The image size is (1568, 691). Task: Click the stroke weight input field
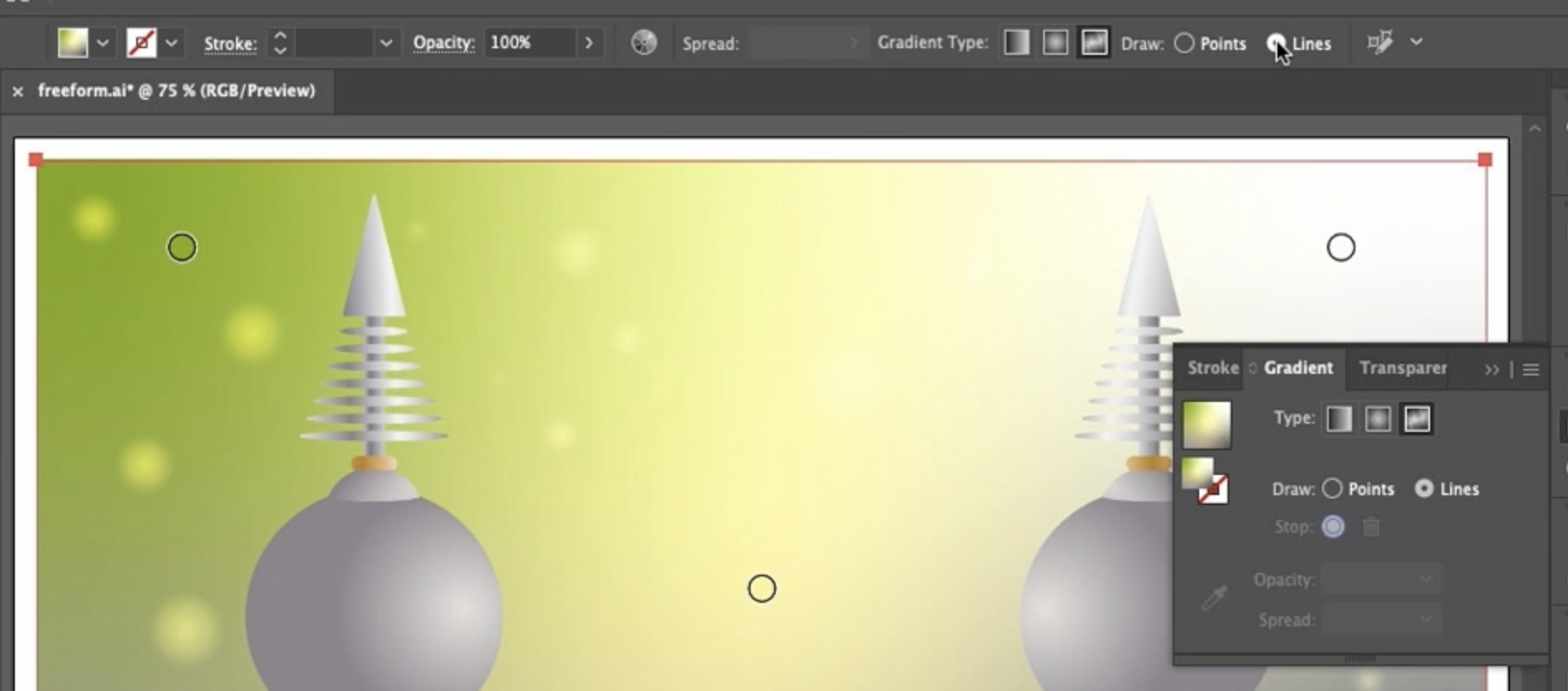coord(333,42)
